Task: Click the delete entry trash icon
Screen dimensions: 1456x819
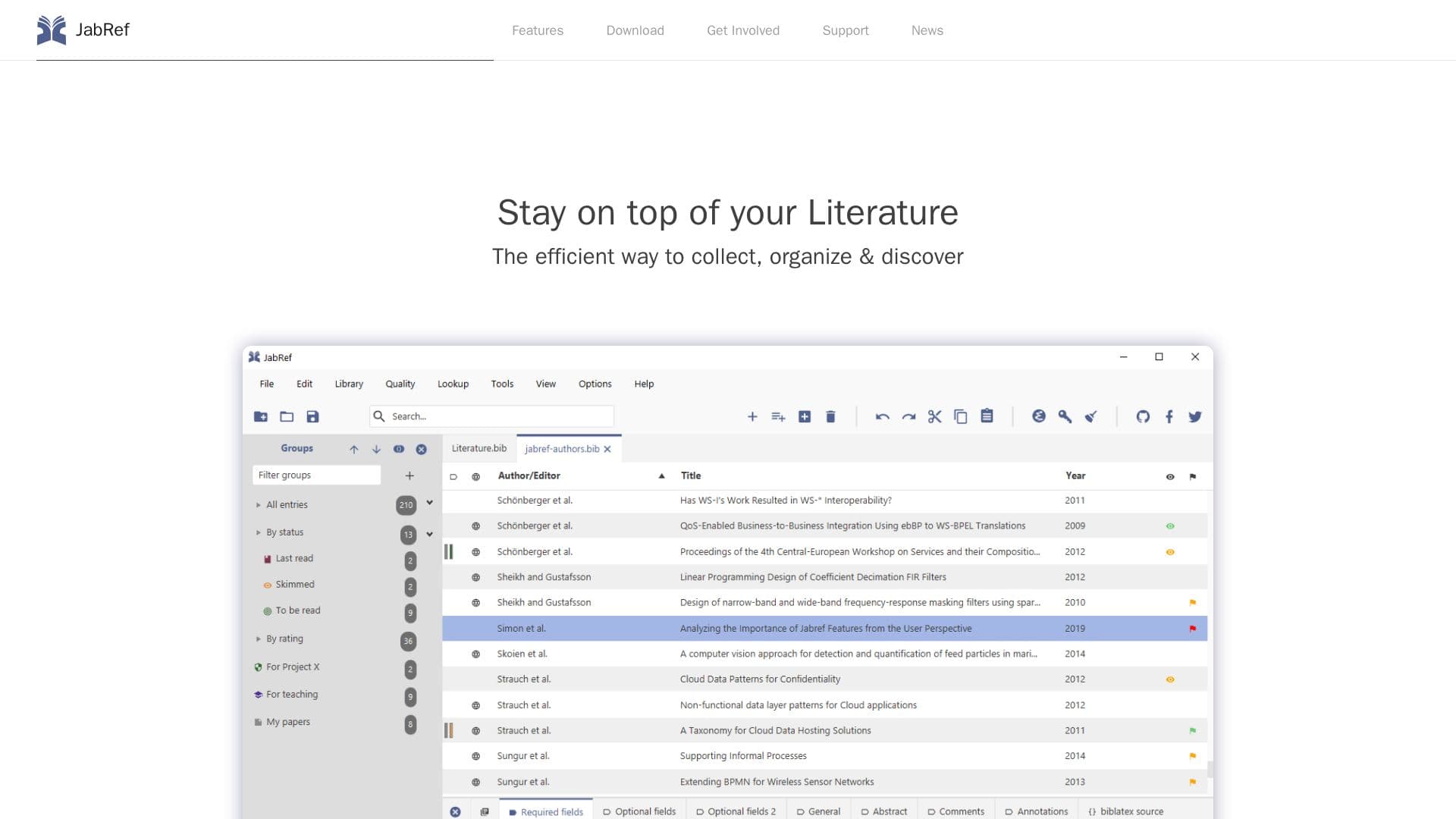Action: [x=830, y=416]
